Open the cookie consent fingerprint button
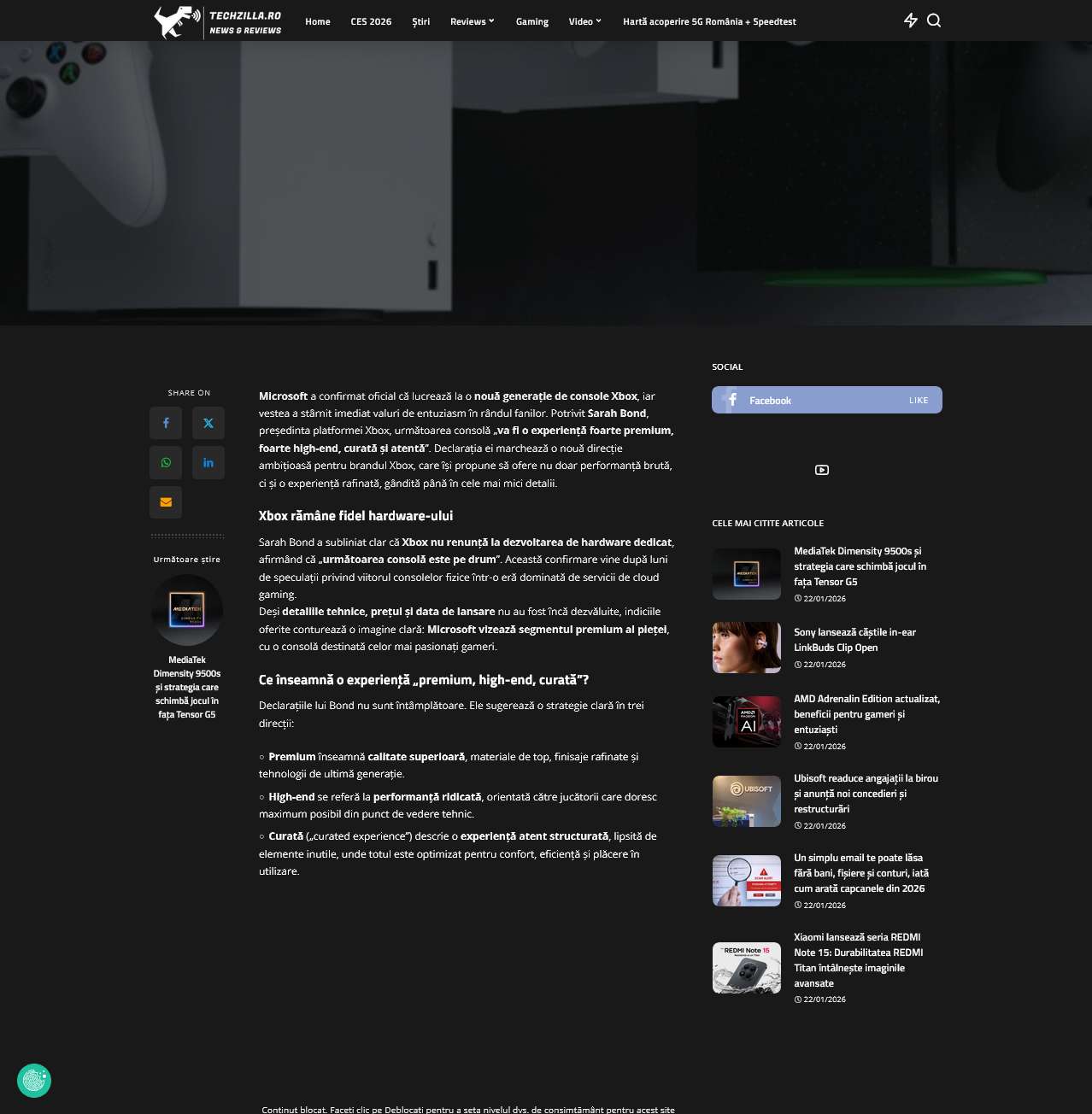Viewport: 1092px width, 1114px height. [34, 1081]
